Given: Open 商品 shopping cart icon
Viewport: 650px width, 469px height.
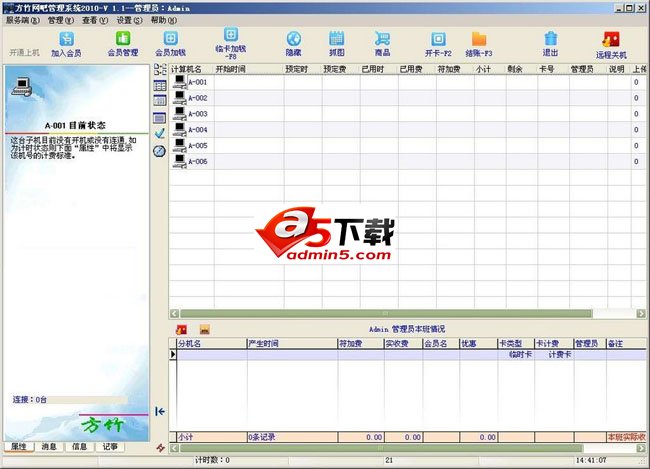Looking at the screenshot, I should pyautogui.click(x=382, y=44).
